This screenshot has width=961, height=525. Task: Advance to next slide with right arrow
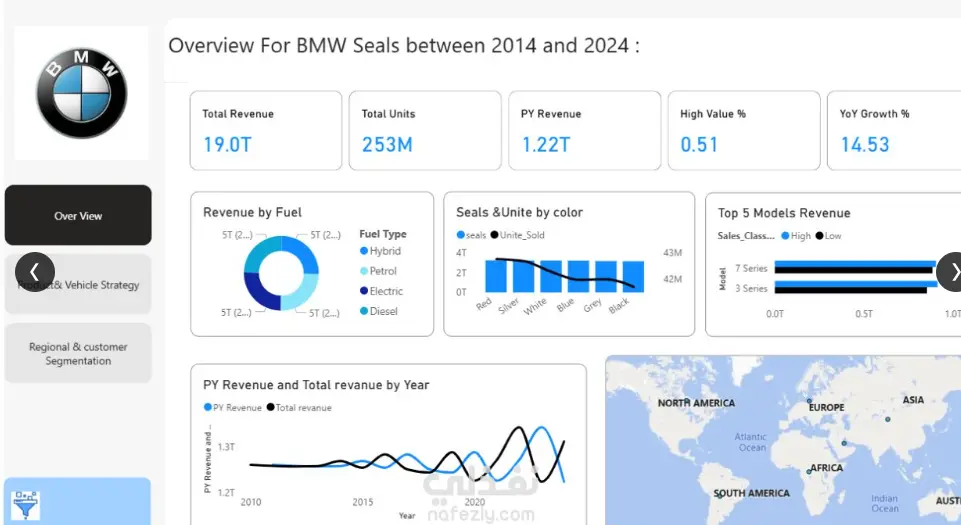point(952,272)
